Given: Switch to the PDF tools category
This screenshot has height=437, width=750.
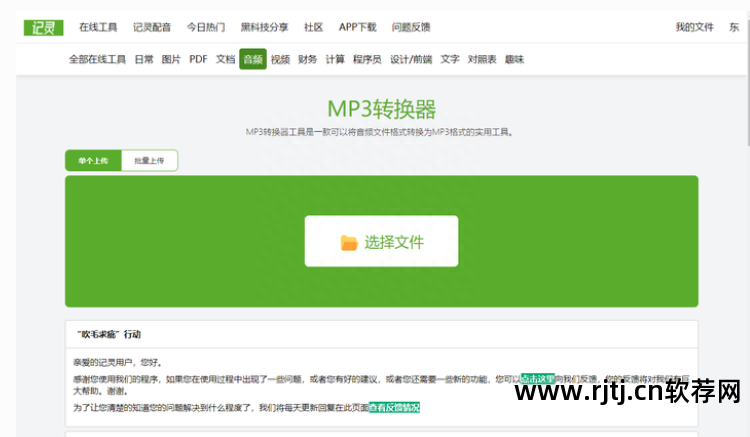Looking at the screenshot, I should coord(198,59).
